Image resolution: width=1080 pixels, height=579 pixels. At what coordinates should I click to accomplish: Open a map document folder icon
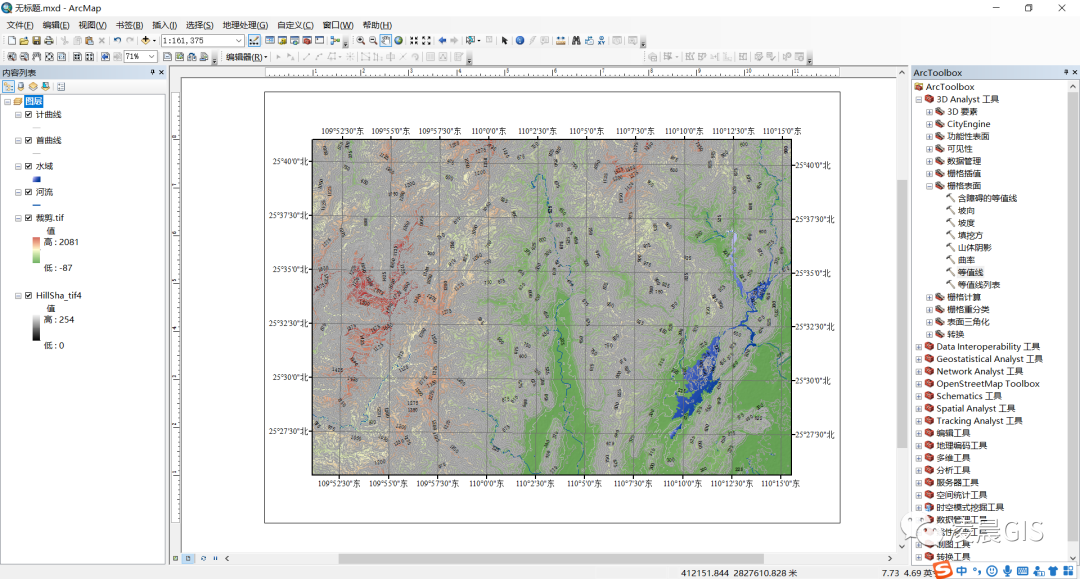(x=24, y=41)
